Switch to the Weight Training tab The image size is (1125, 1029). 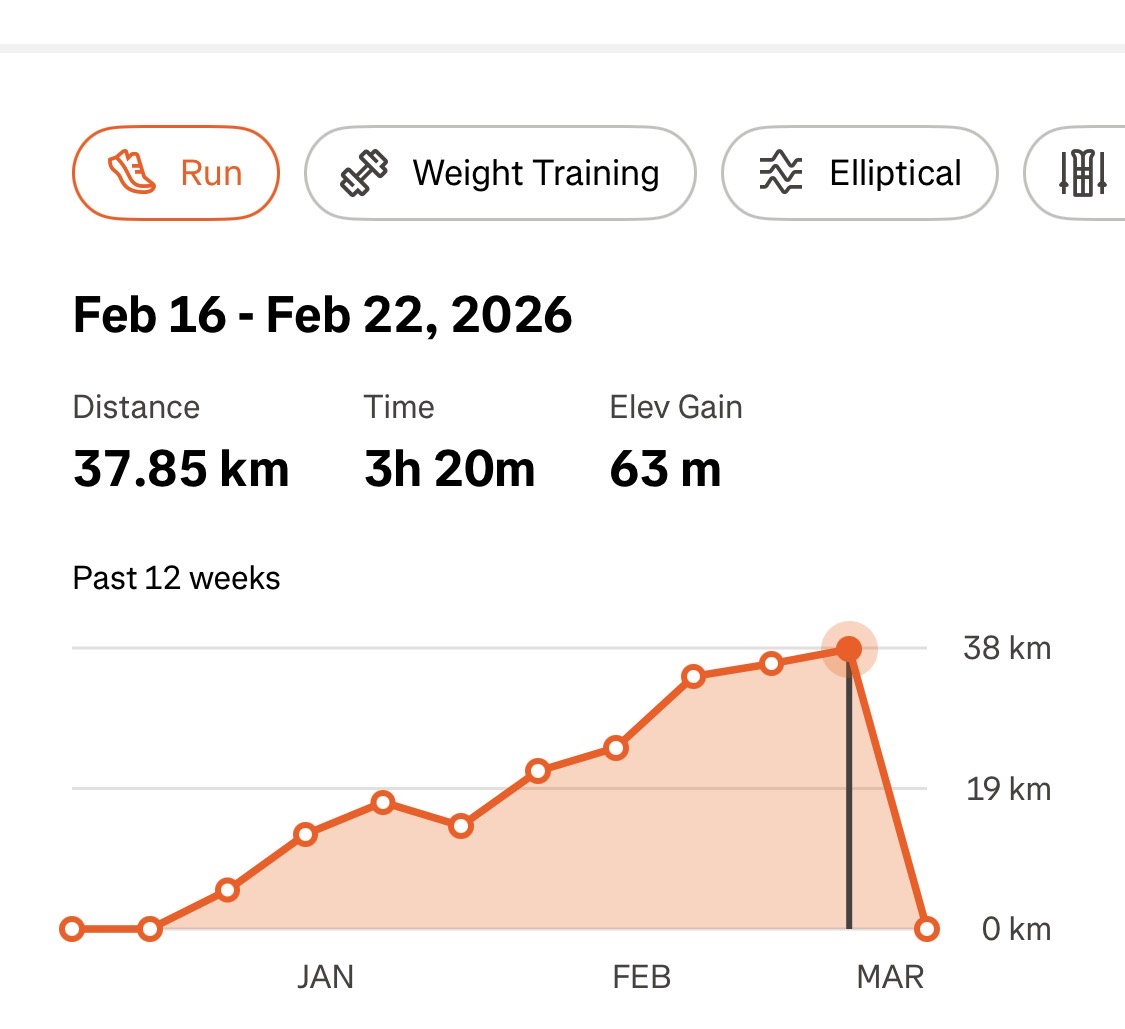tap(500, 172)
